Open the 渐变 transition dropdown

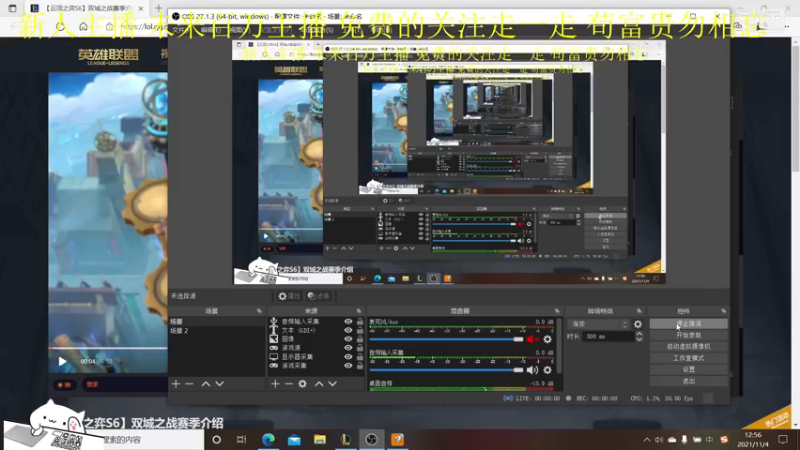click(x=599, y=324)
